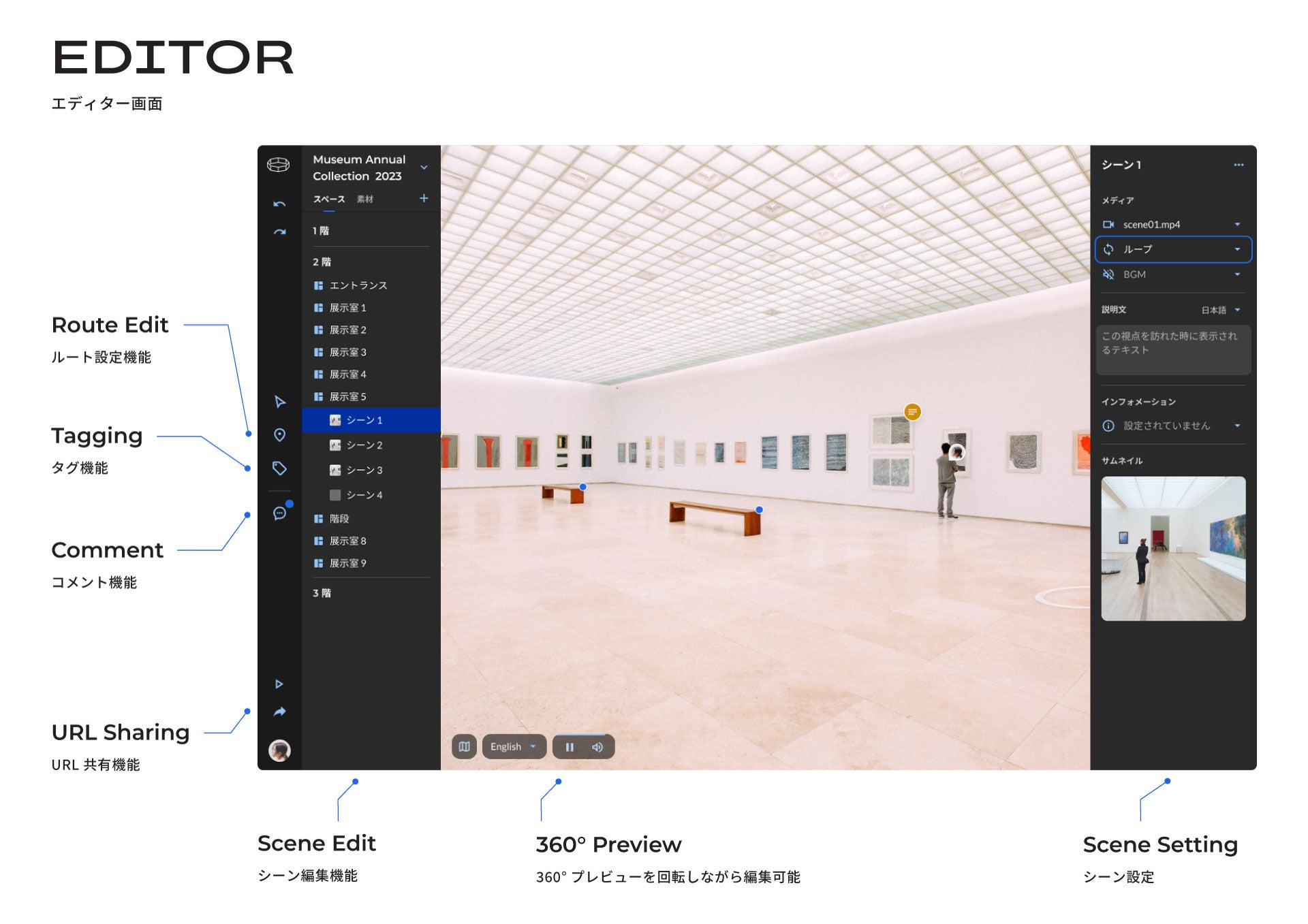Screen dimensions: 1308x924
Task: Open the comment bubble panel
Action: [x=279, y=513]
